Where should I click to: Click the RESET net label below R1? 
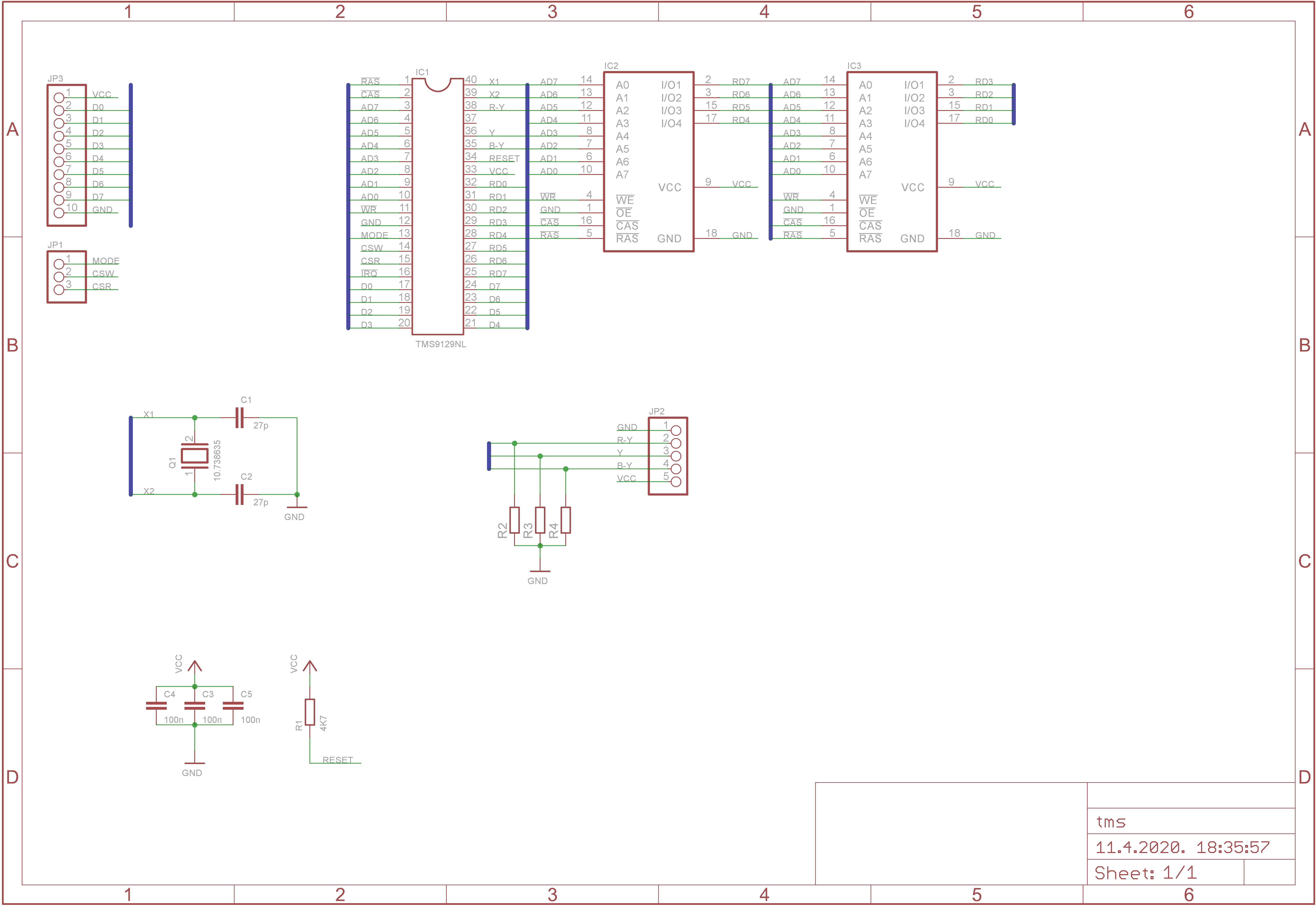(x=338, y=760)
